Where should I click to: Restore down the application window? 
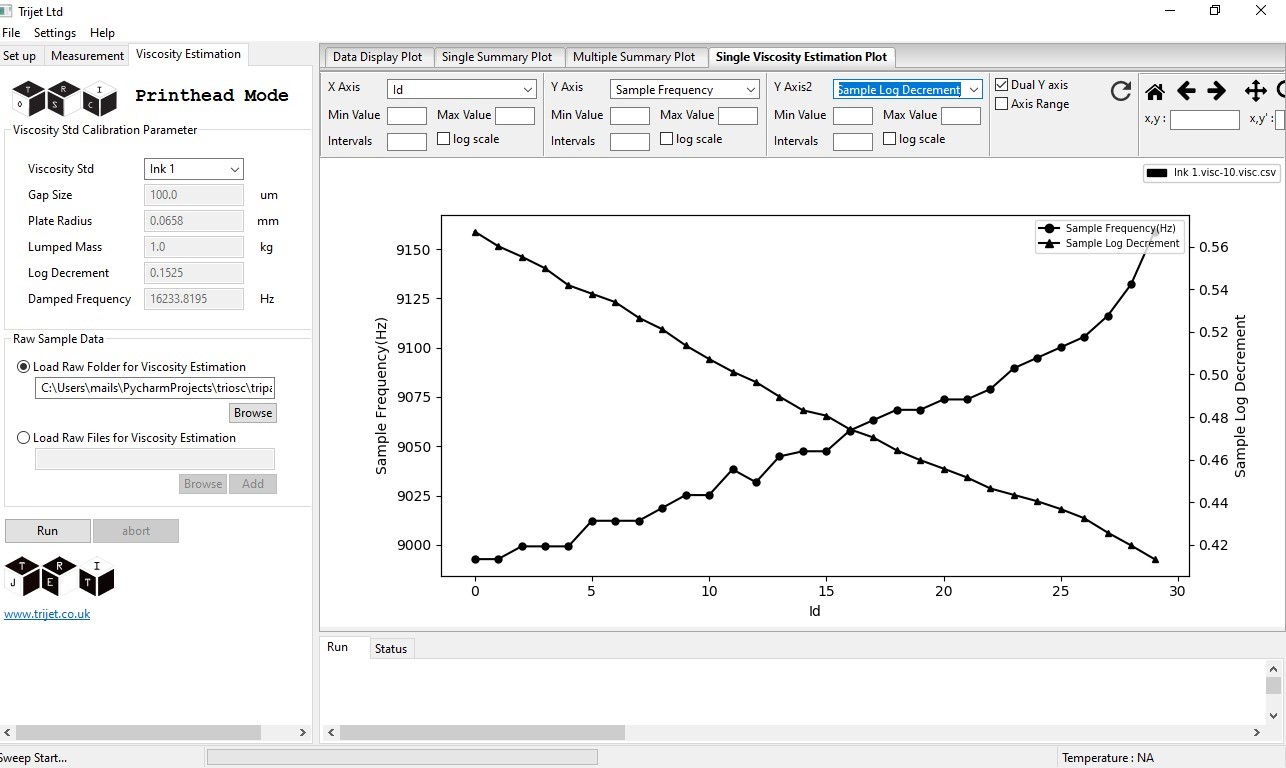pos(1215,11)
